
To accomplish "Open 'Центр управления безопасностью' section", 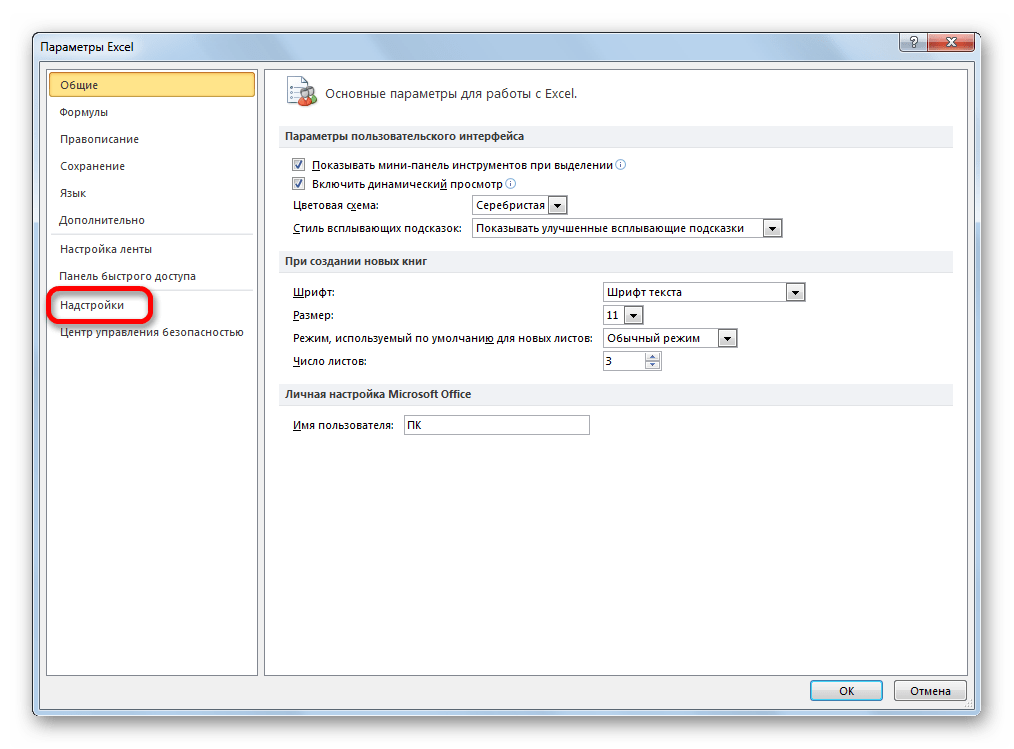I will [152, 332].
